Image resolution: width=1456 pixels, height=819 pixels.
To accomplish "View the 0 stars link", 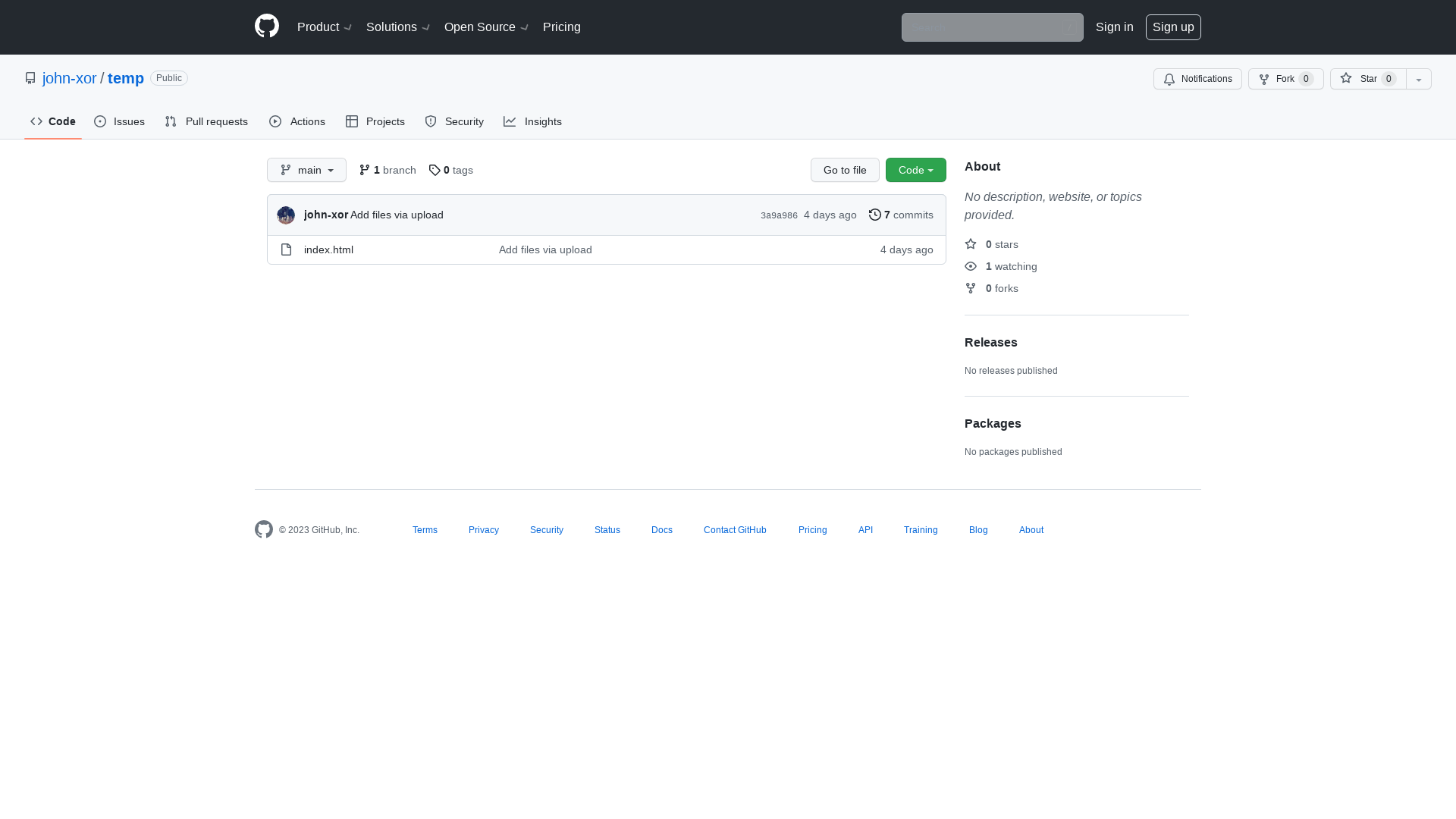I will point(992,244).
